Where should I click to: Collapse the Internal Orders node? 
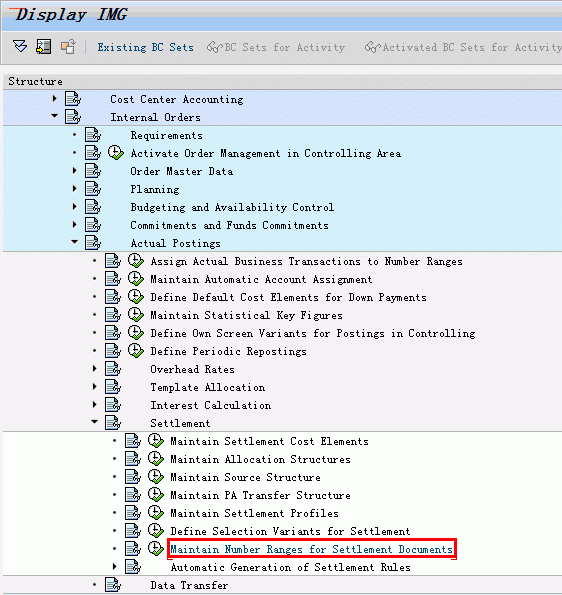(x=55, y=116)
